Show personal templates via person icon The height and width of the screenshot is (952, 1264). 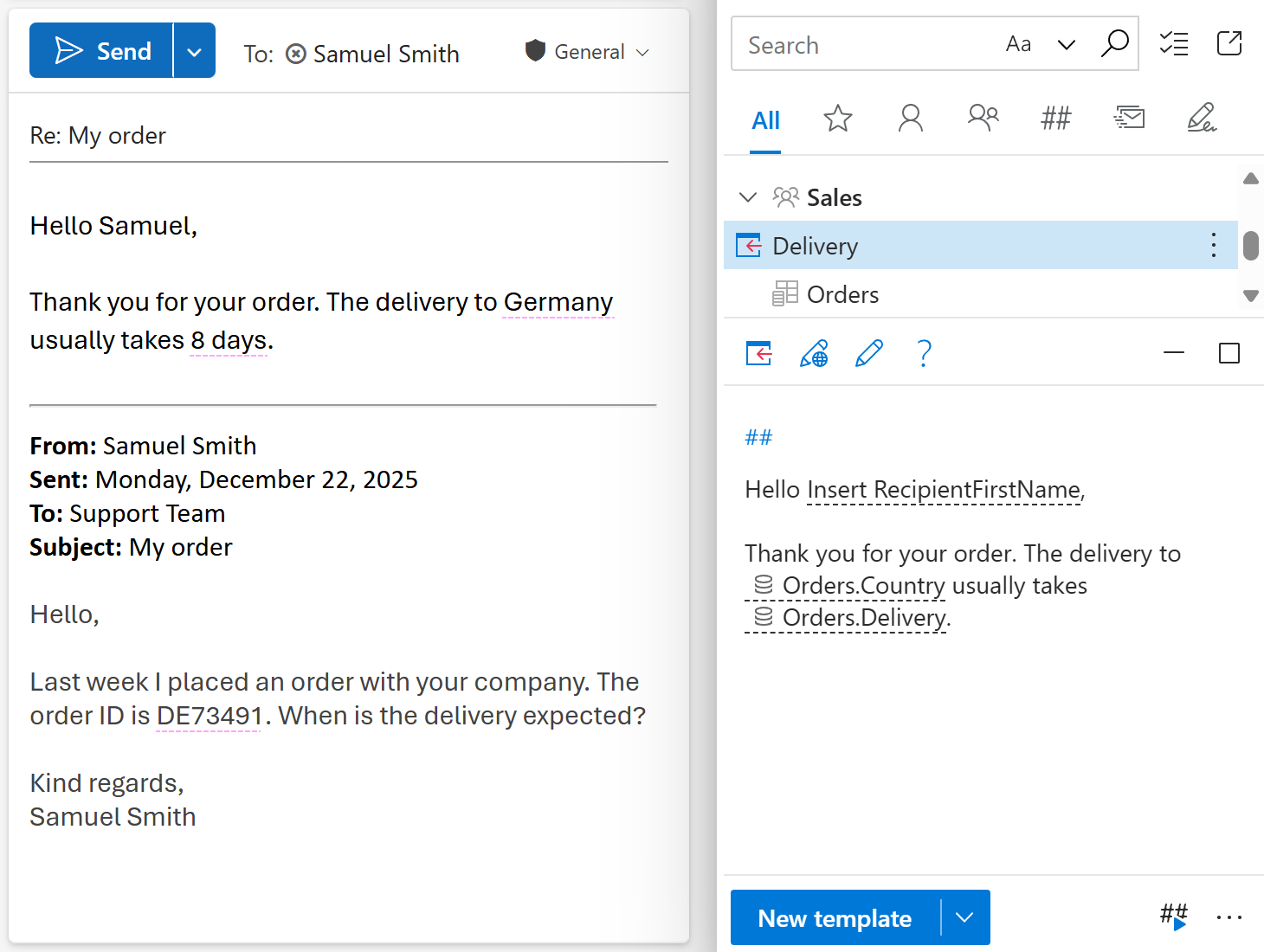tap(910, 119)
